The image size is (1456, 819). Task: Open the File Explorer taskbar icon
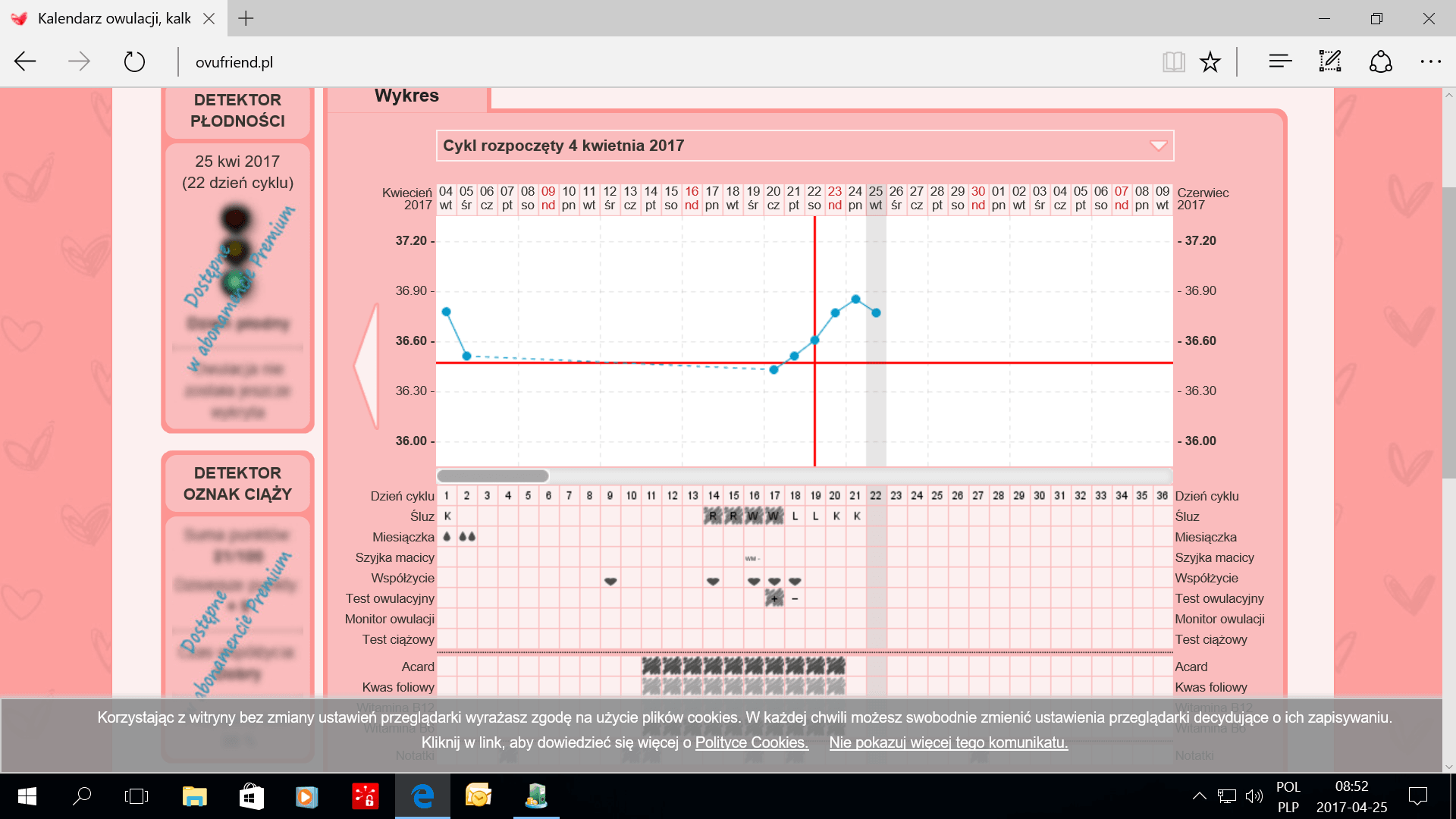[x=195, y=796]
